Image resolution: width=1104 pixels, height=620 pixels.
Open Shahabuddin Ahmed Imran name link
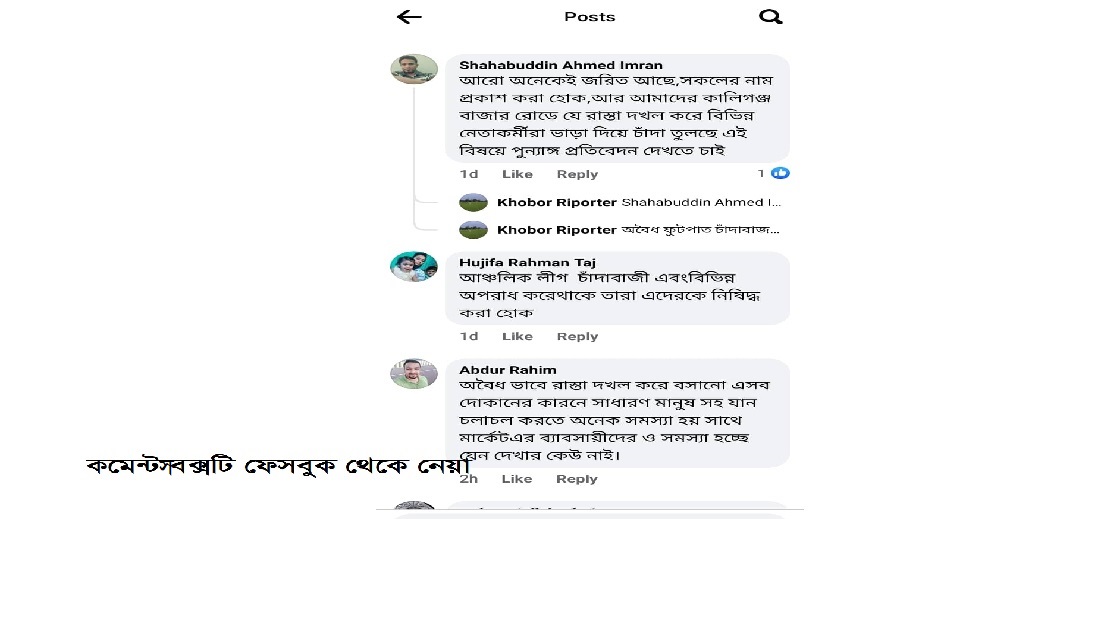(x=560, y=65)
